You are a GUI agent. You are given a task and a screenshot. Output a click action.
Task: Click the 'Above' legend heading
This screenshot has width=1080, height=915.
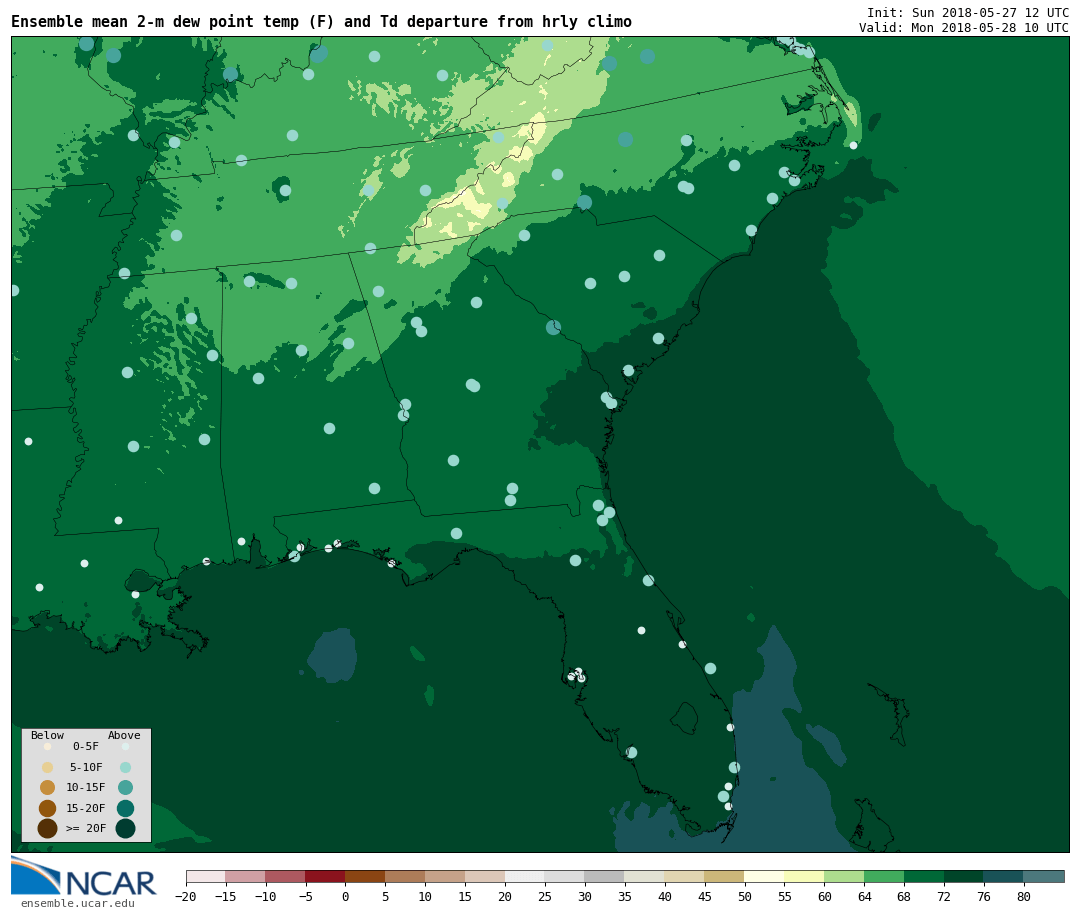(x=124, y=735)
